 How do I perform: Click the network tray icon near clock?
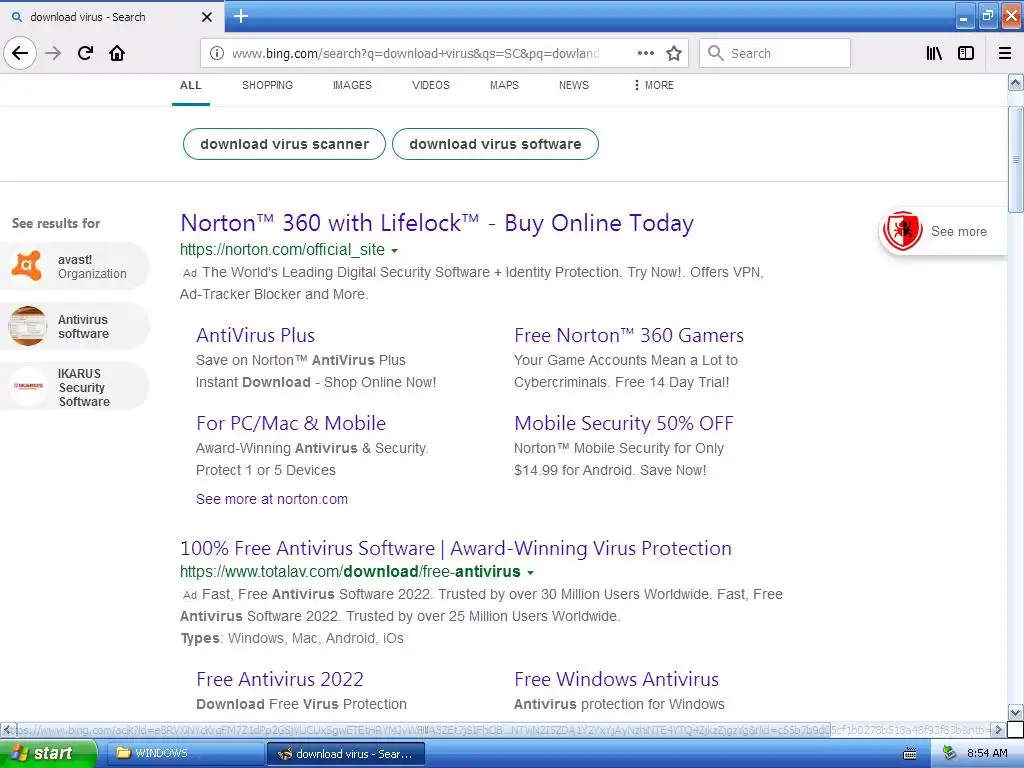[950, 754]
